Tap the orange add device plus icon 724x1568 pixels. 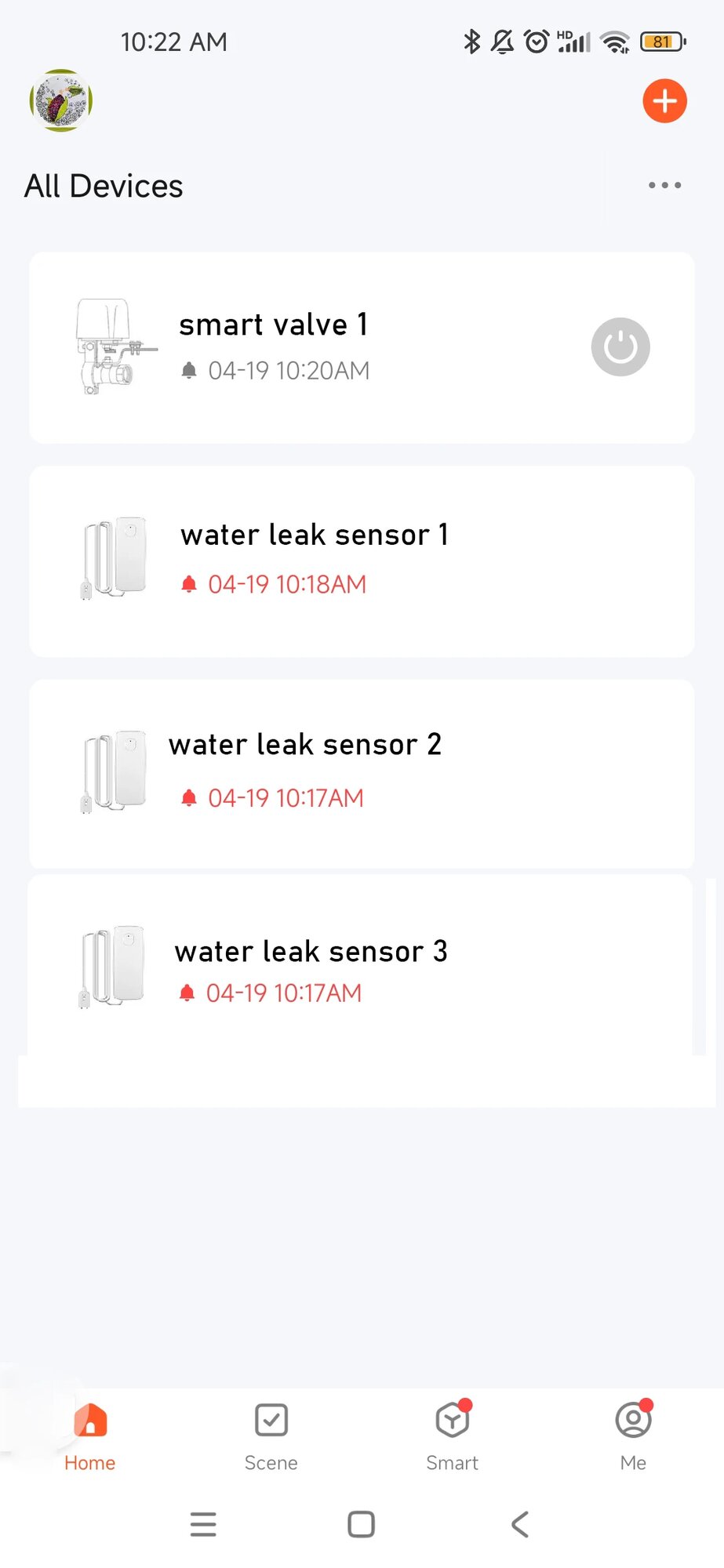[664, 101]
